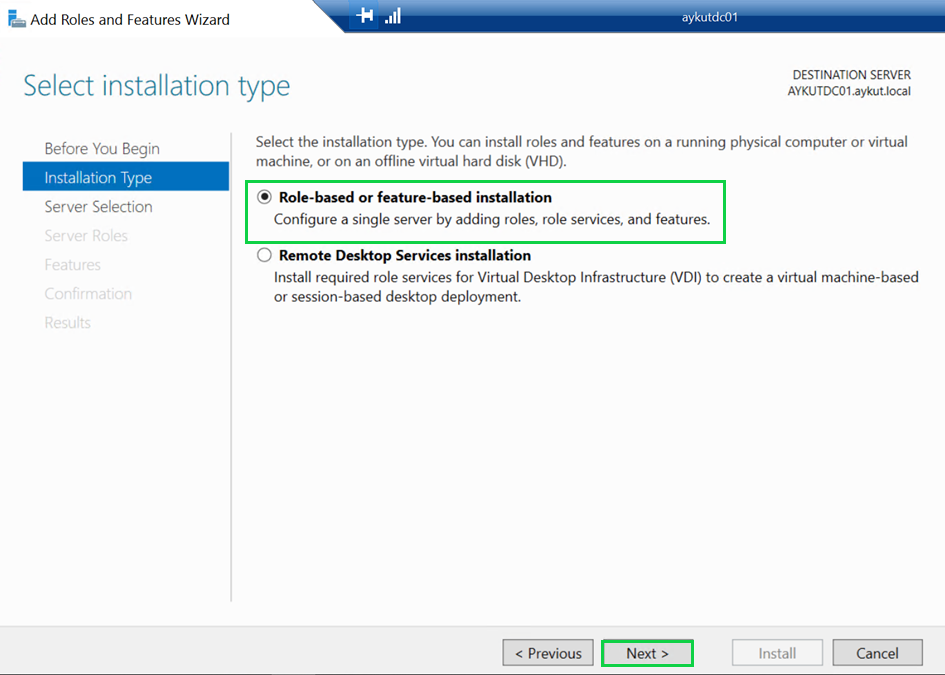
Task: Pin the remote connection bar
Action: (365, 16)
